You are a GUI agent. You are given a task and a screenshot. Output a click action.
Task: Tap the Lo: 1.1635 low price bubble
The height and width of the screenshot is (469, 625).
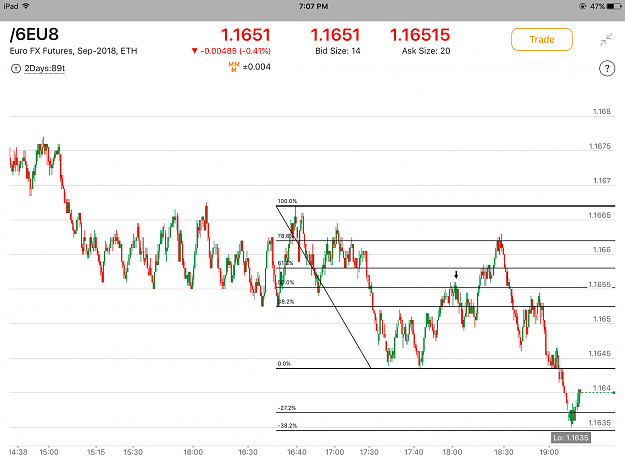570,438
